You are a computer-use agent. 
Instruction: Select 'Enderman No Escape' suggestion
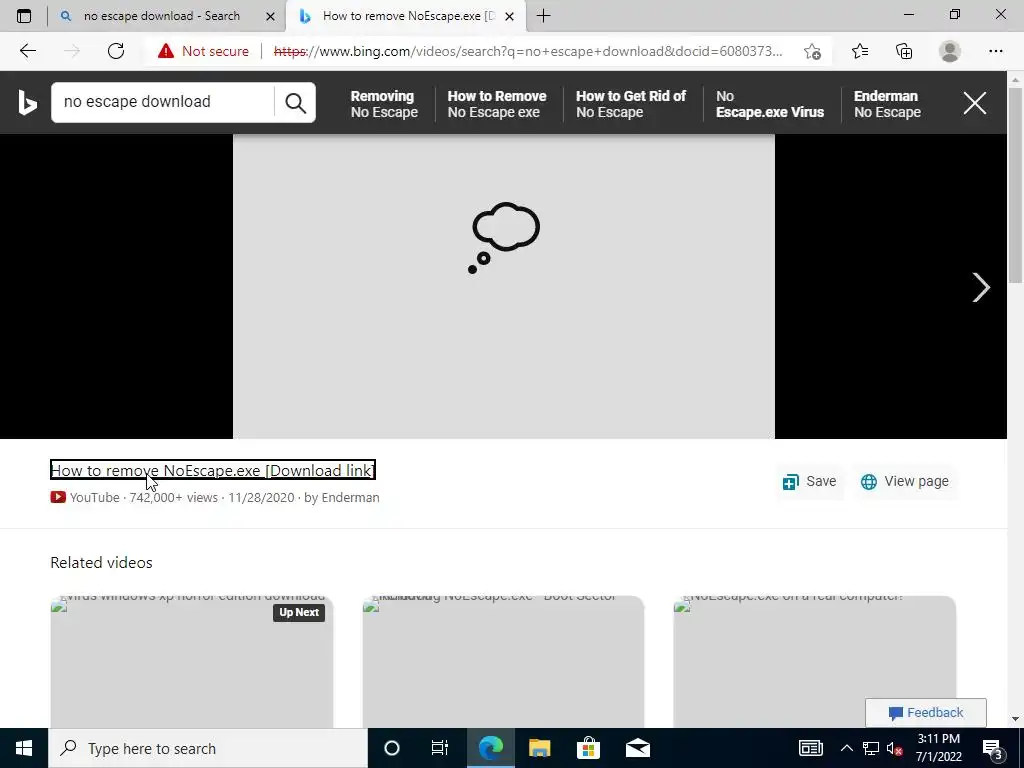(x=887, y=104)
